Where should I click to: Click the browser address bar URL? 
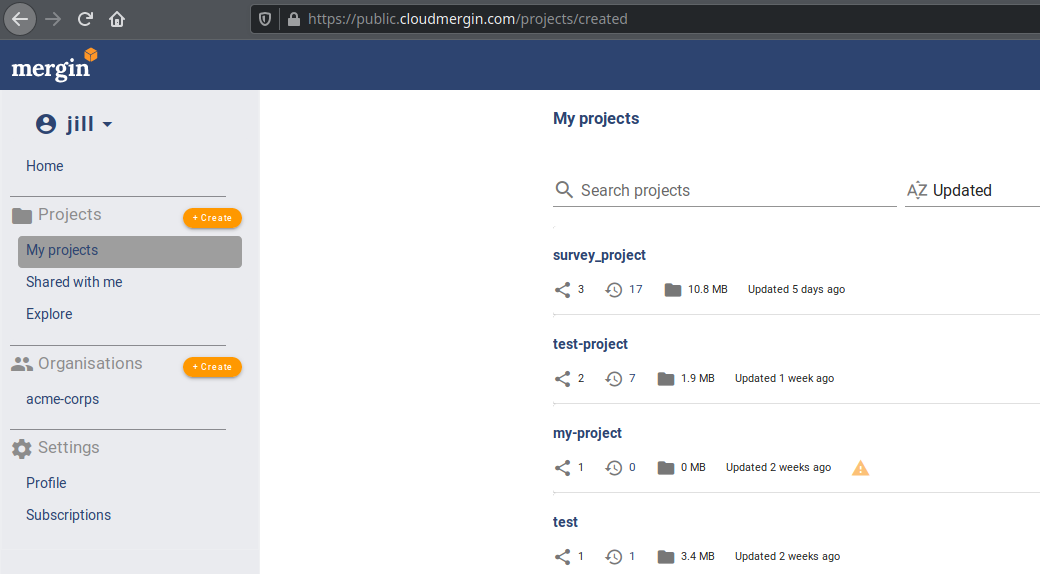click(x=468, y=19)
